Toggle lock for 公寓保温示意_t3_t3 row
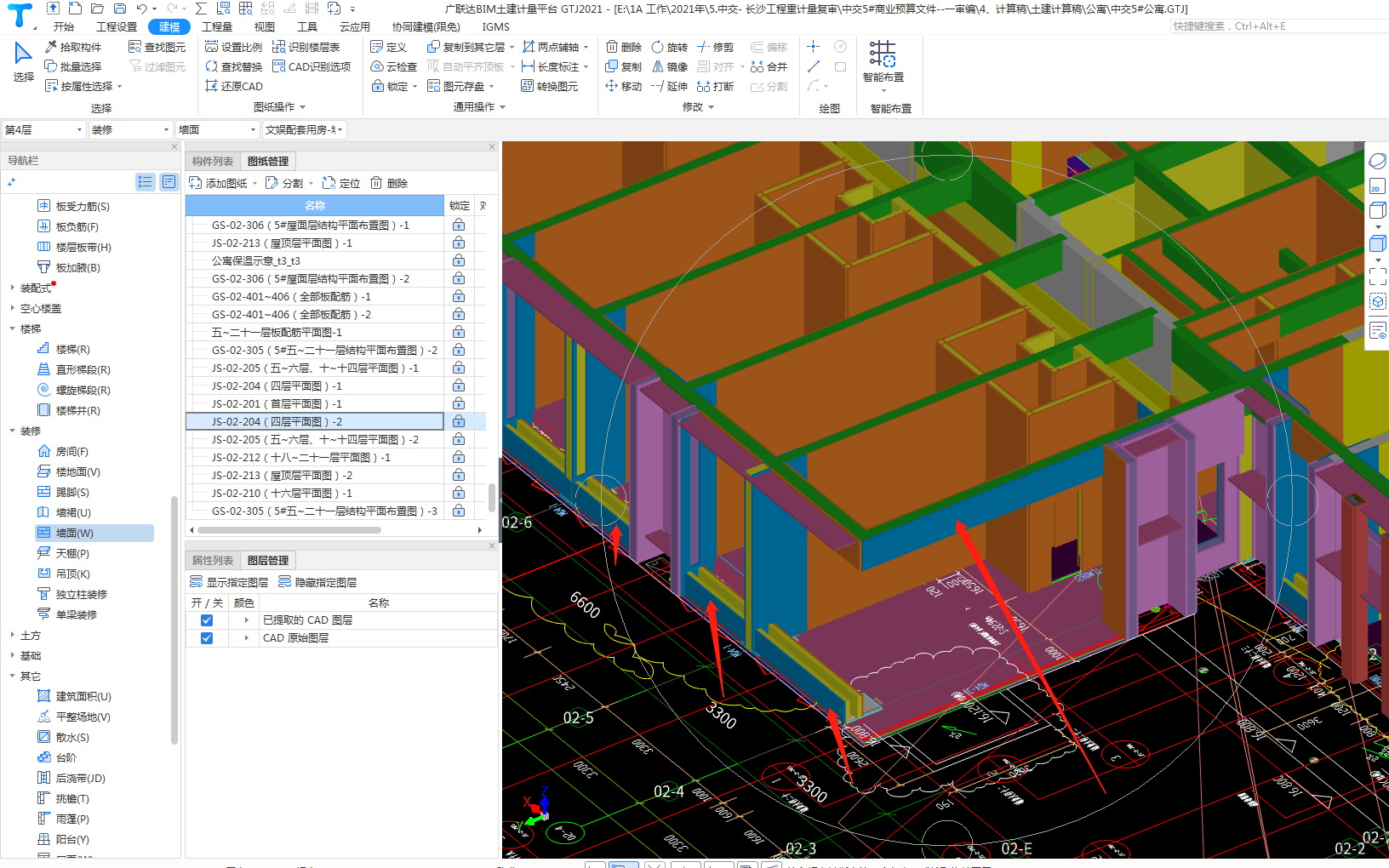The image size is (1389, 868). point(459,260)
